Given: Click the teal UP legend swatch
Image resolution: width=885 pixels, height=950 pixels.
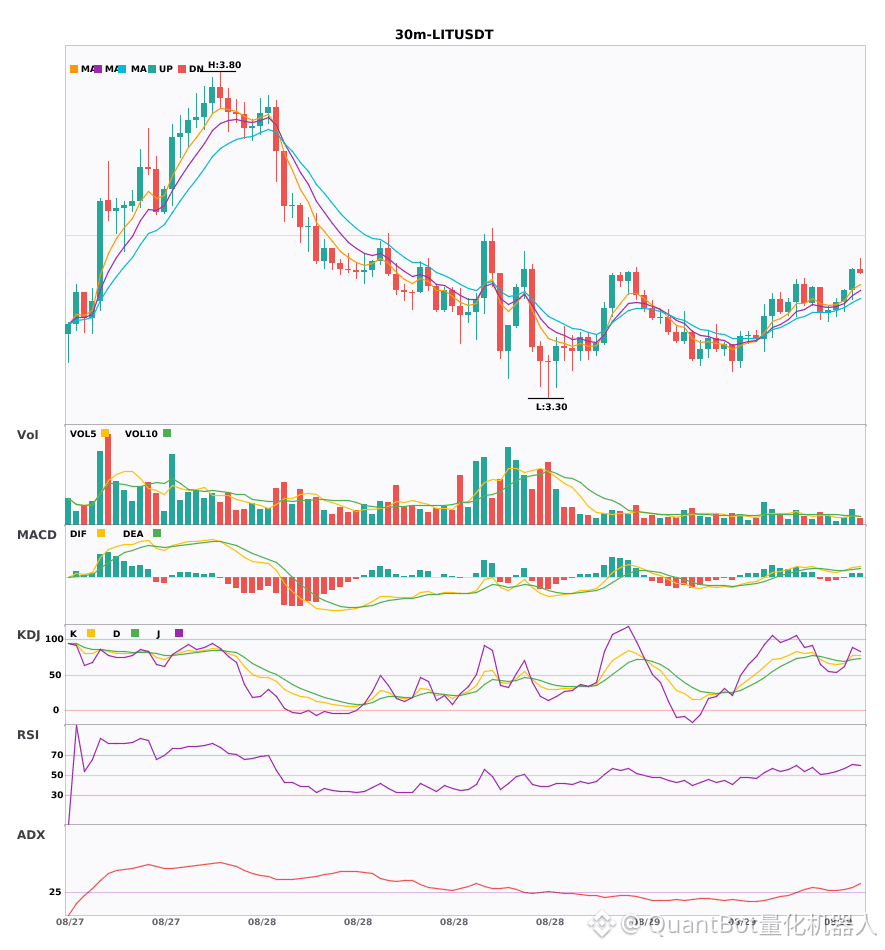Looking at the screenshot, I should 152,69.
